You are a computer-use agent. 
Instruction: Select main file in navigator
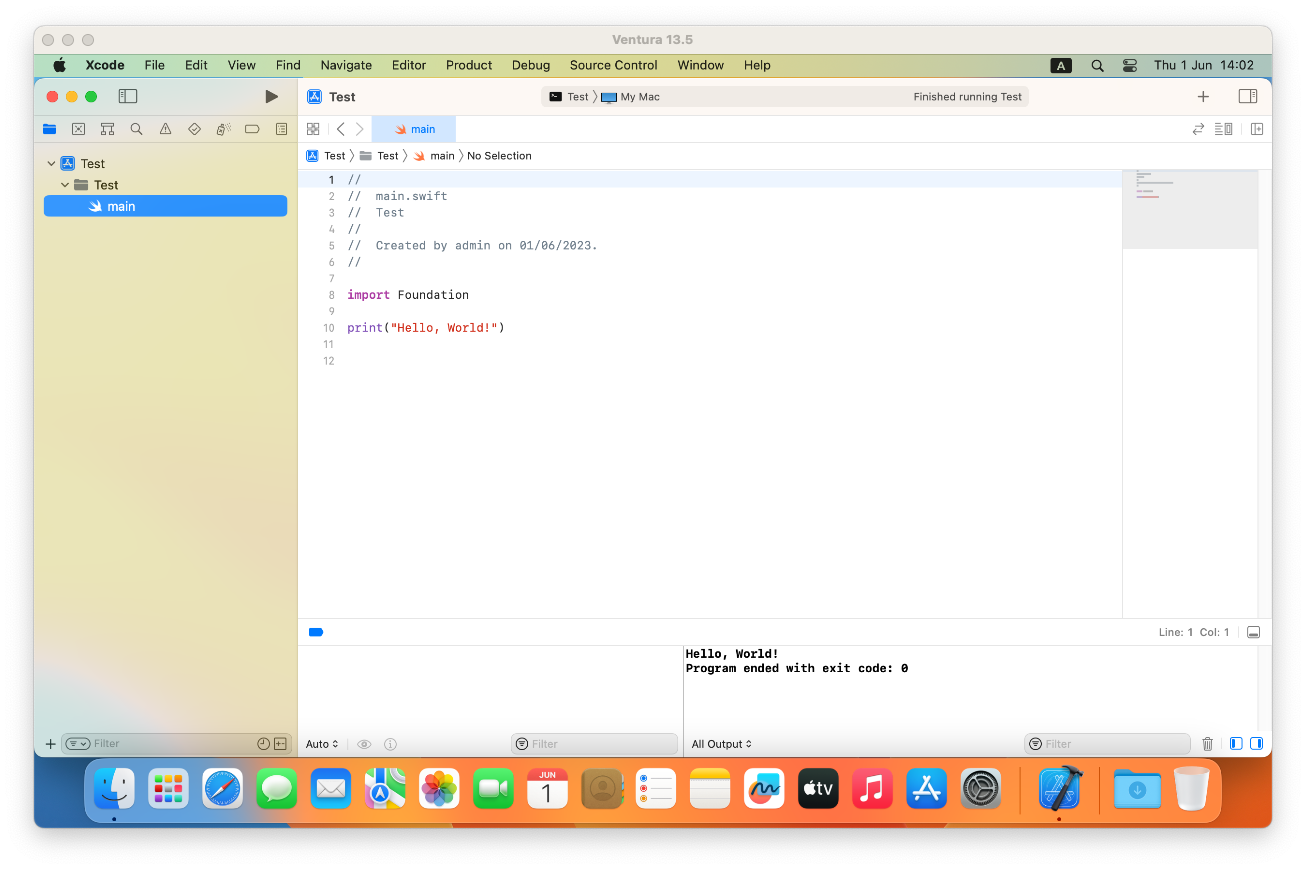(165, 206)
